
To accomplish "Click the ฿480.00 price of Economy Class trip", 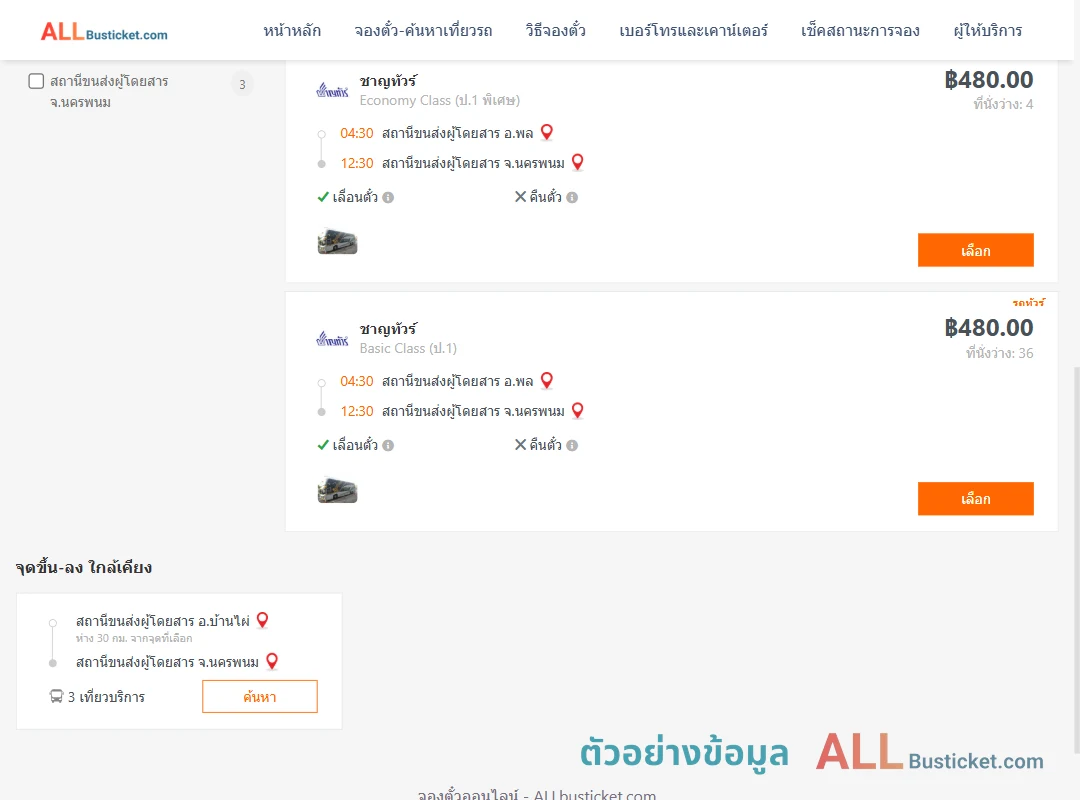I will (989, 80).
